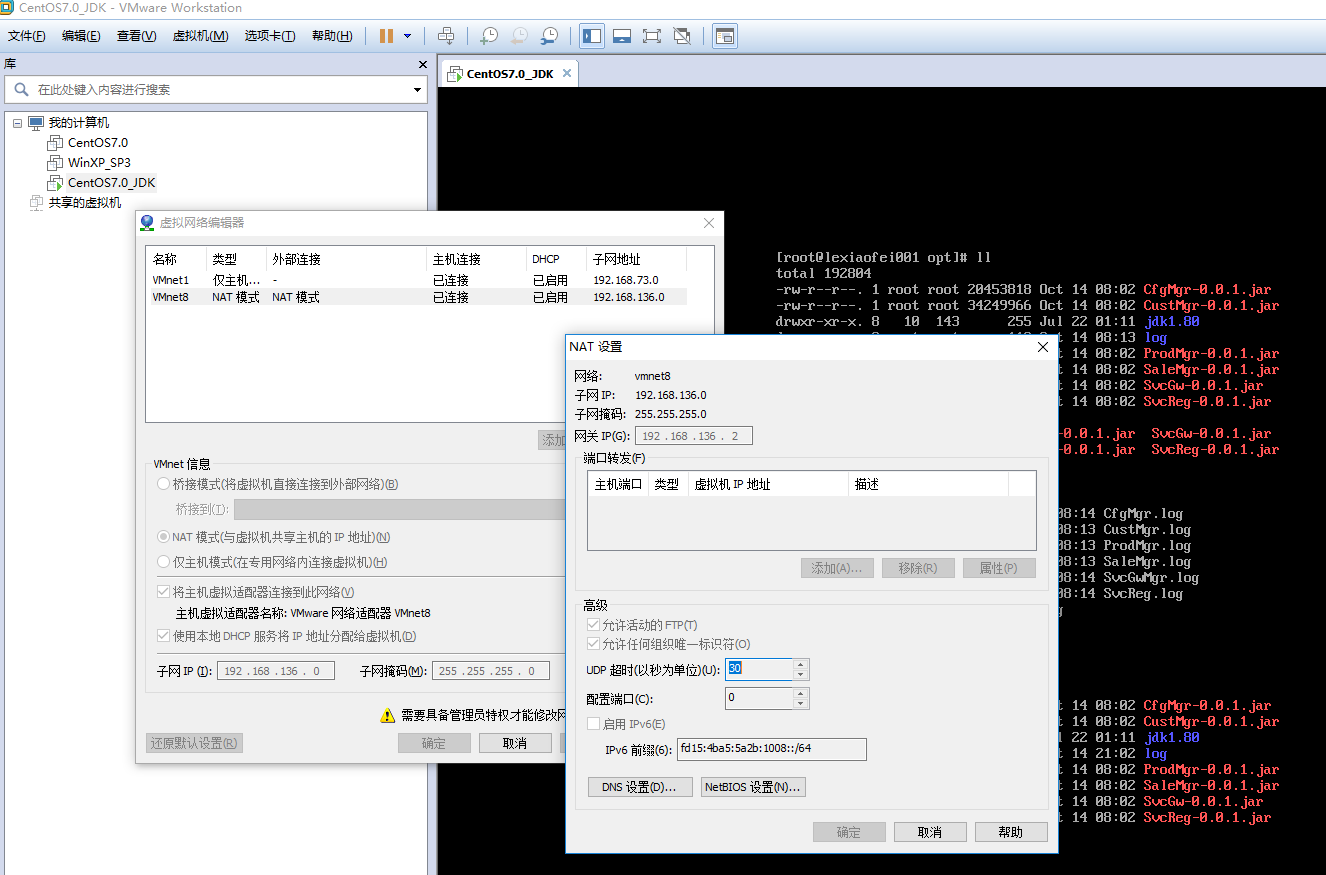Click the CentOS7.0 VM icon in tree
The width and height of the screenshot is (1326, 875).
click(x=56, y=143)
